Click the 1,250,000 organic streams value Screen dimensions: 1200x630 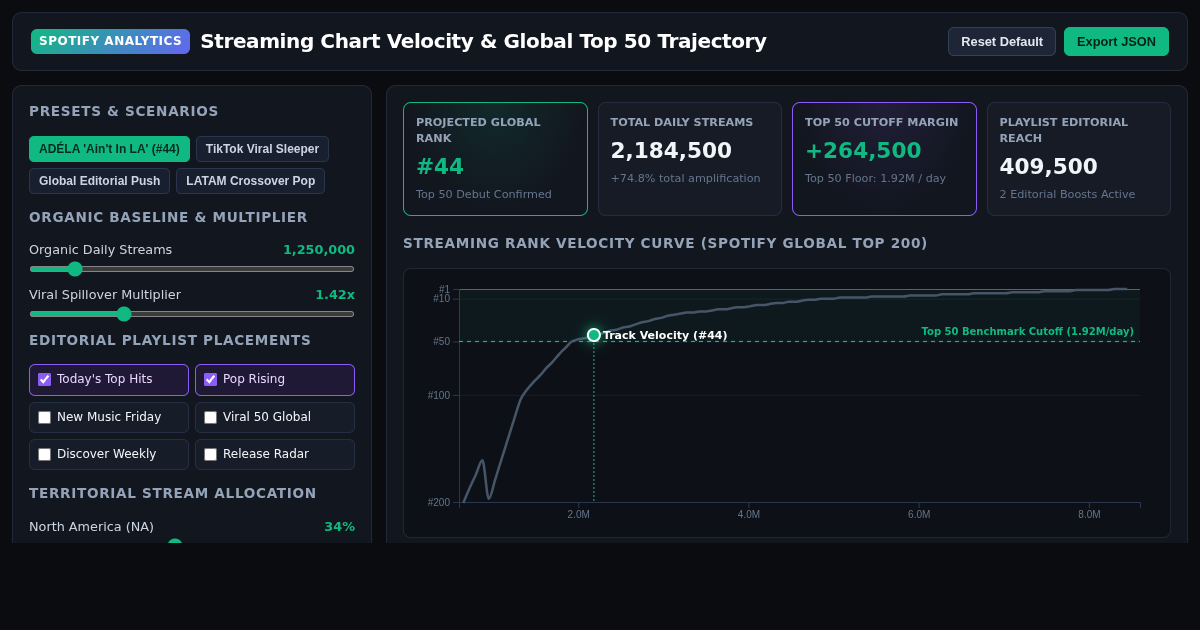pyautogui.click(x=319, y=250)
